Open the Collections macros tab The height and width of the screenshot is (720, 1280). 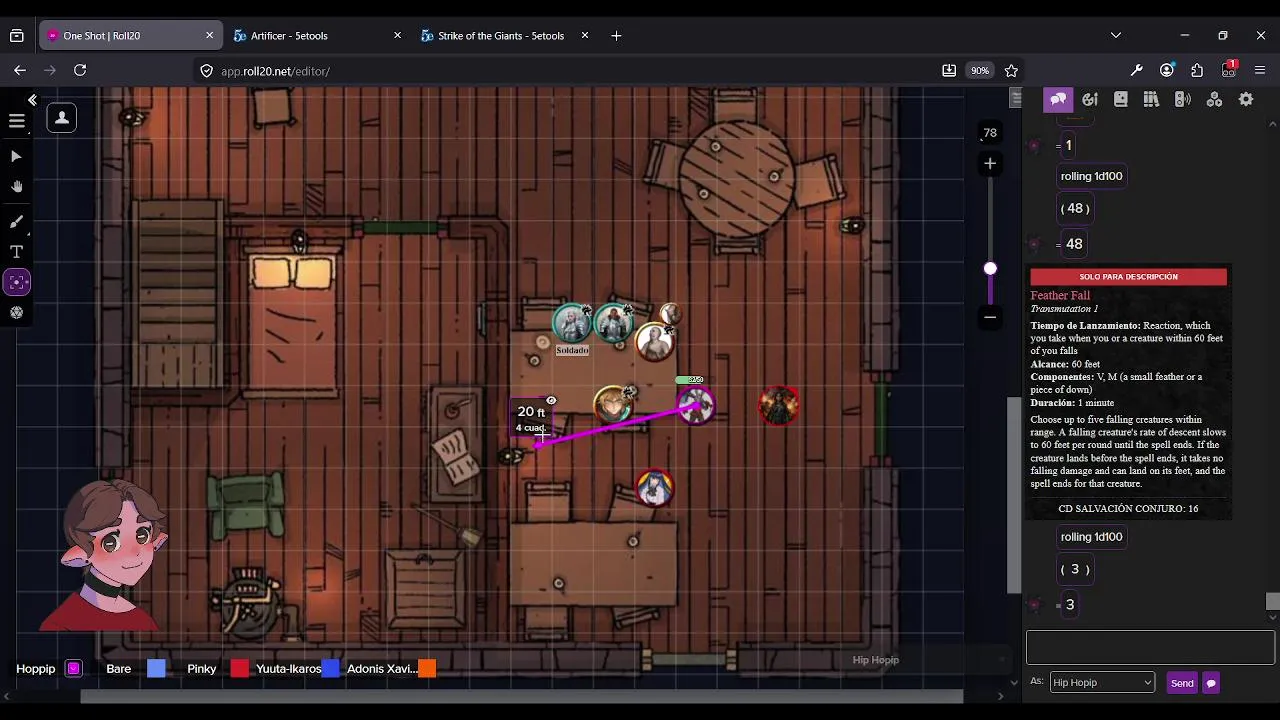[x=1214, y=99]
